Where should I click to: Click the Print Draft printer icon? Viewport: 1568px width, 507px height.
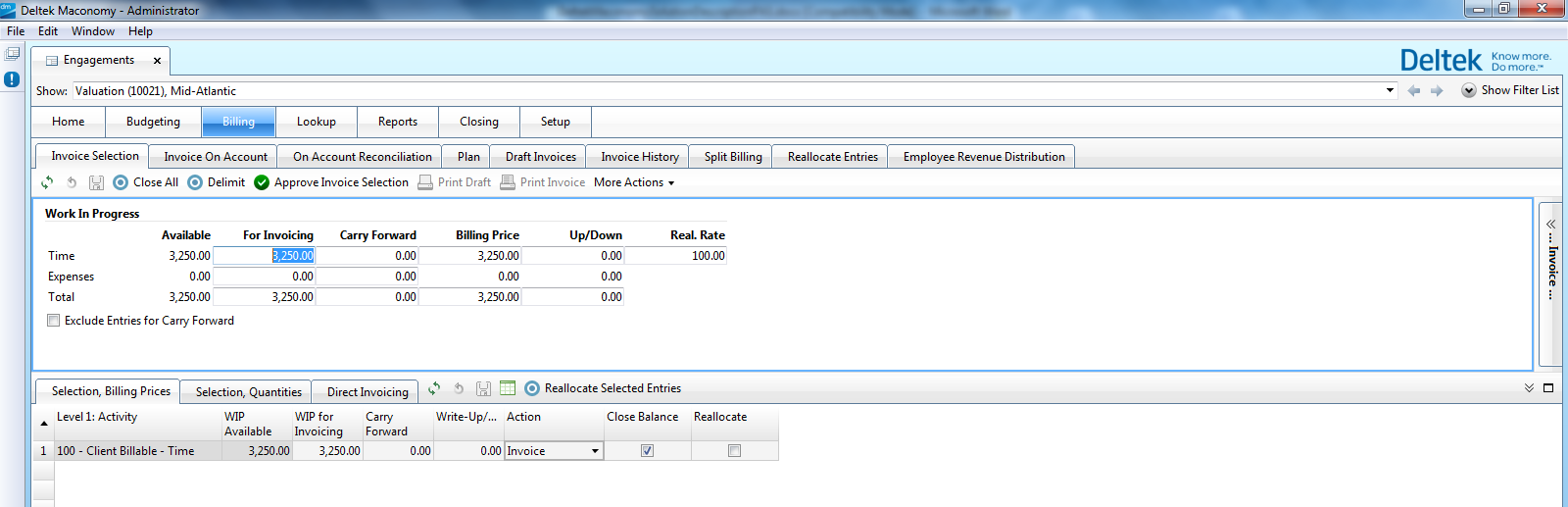(425, 182)
